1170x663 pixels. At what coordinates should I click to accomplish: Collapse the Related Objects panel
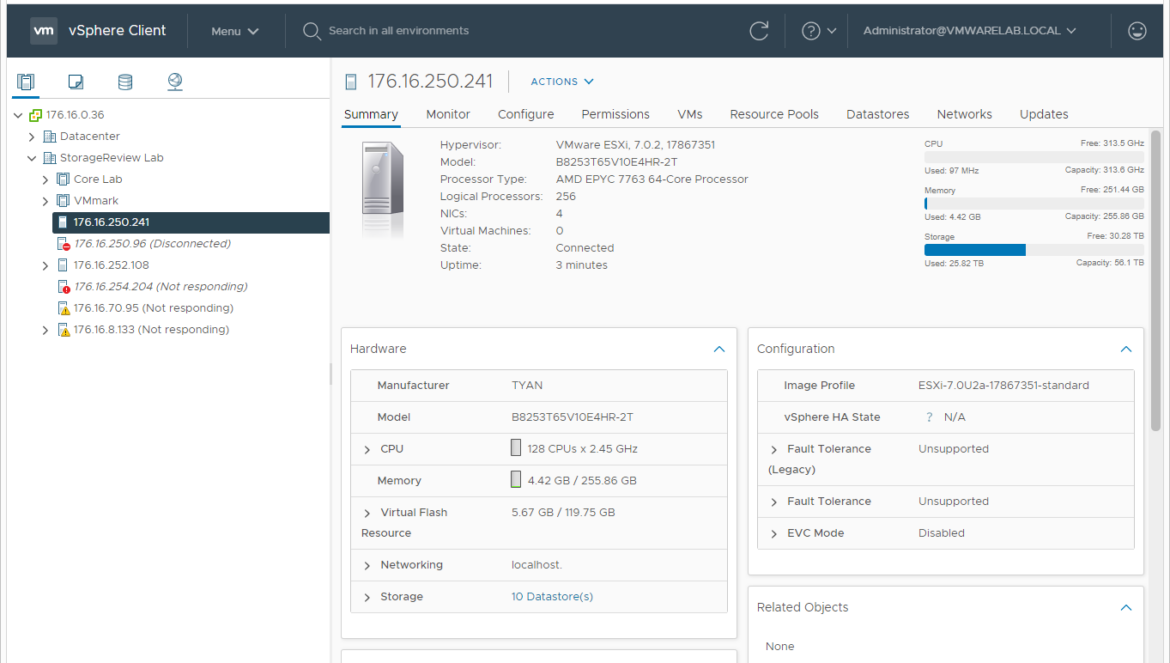(x=1126, y=608)
